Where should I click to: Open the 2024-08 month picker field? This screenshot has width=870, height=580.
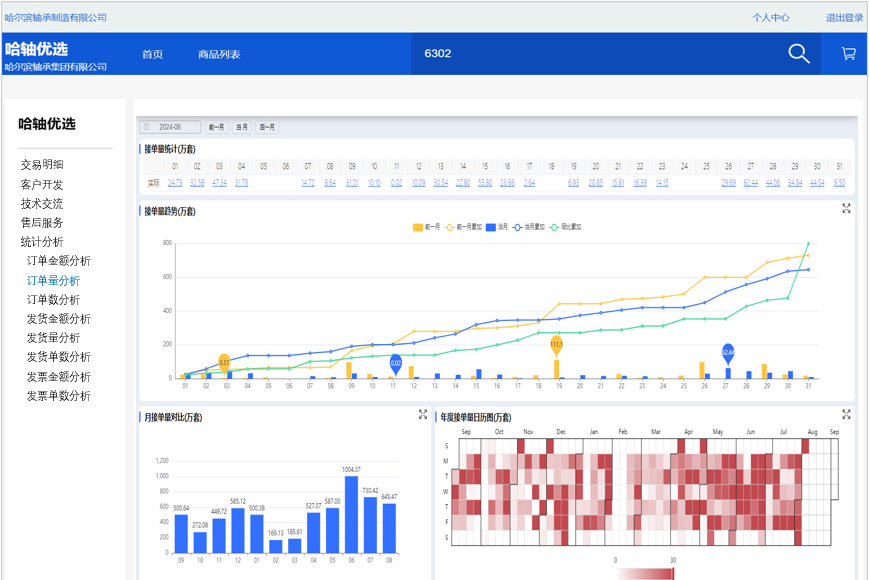(170, 127)
